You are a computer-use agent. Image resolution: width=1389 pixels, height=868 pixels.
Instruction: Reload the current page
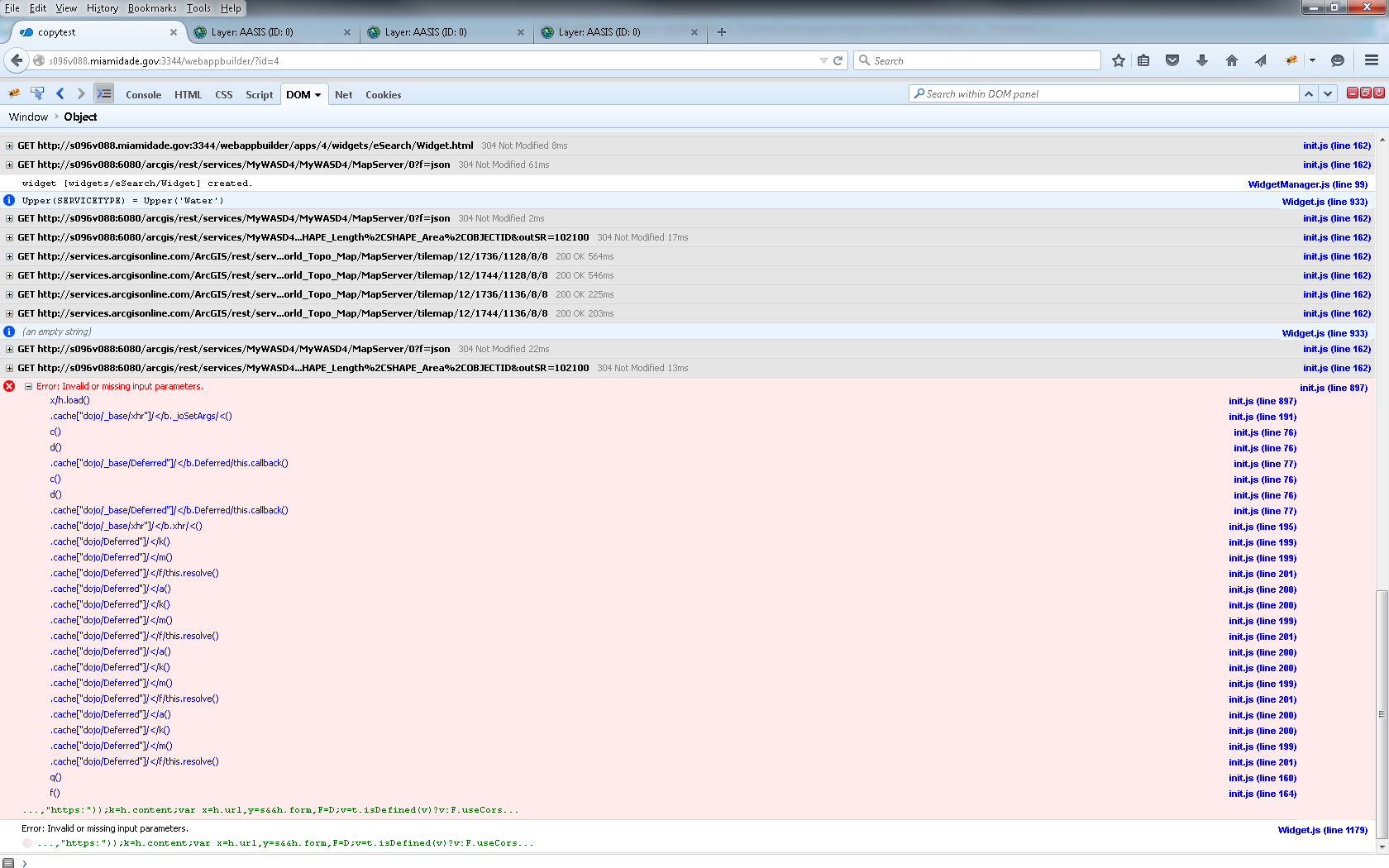838,60
